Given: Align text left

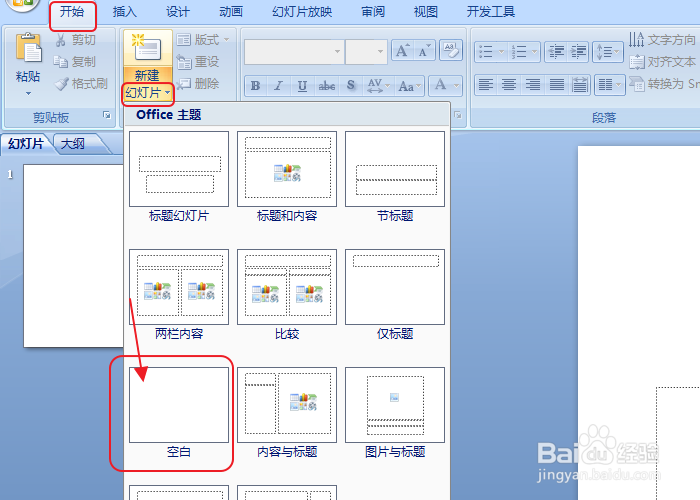Looking at the screenshot, I should coord(486,84).
